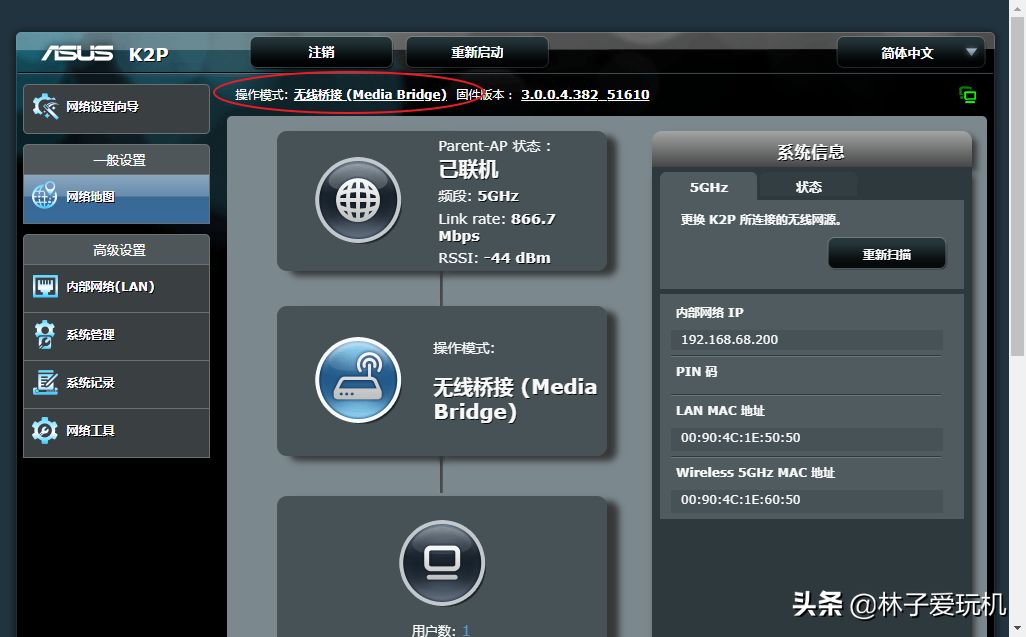
Task: Click the 内部网络 IP address field
Action: pos(806,340)
